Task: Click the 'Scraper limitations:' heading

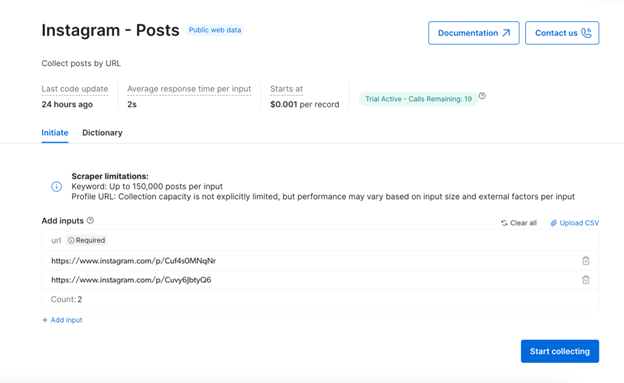Action: coord(110,176)
